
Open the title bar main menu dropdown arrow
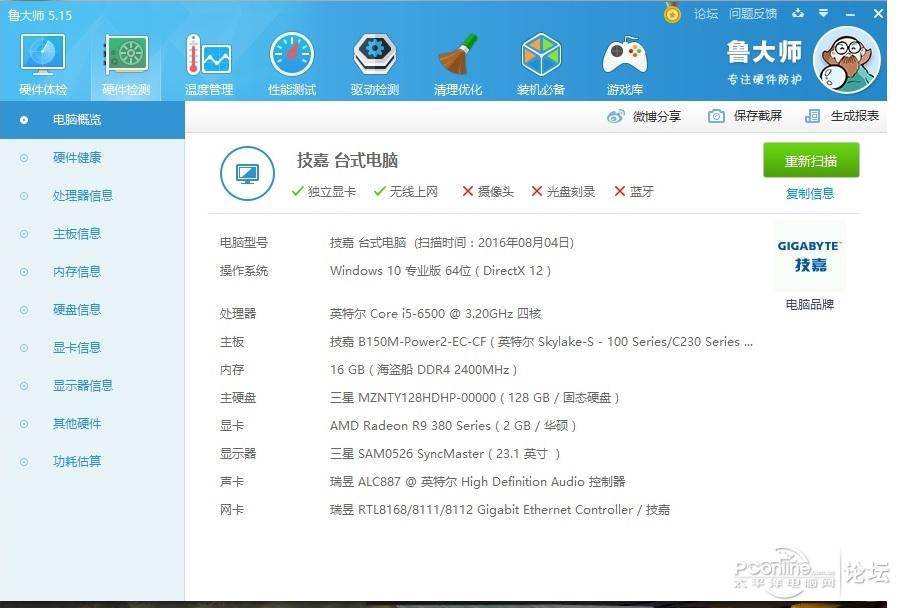pos(823,13)
